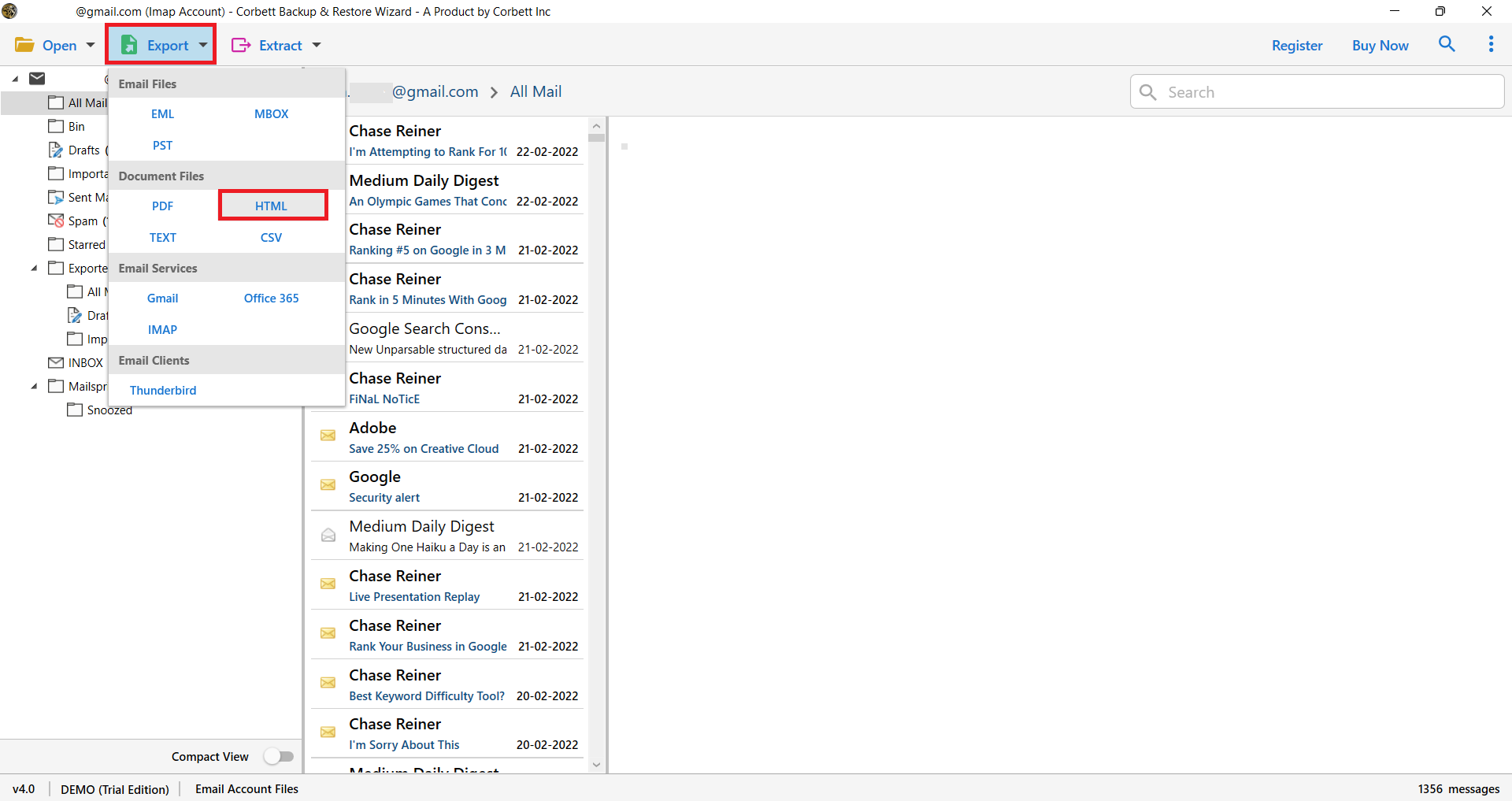
Task: Click the INBOX envelope icon
Action: tap(56, 362)
